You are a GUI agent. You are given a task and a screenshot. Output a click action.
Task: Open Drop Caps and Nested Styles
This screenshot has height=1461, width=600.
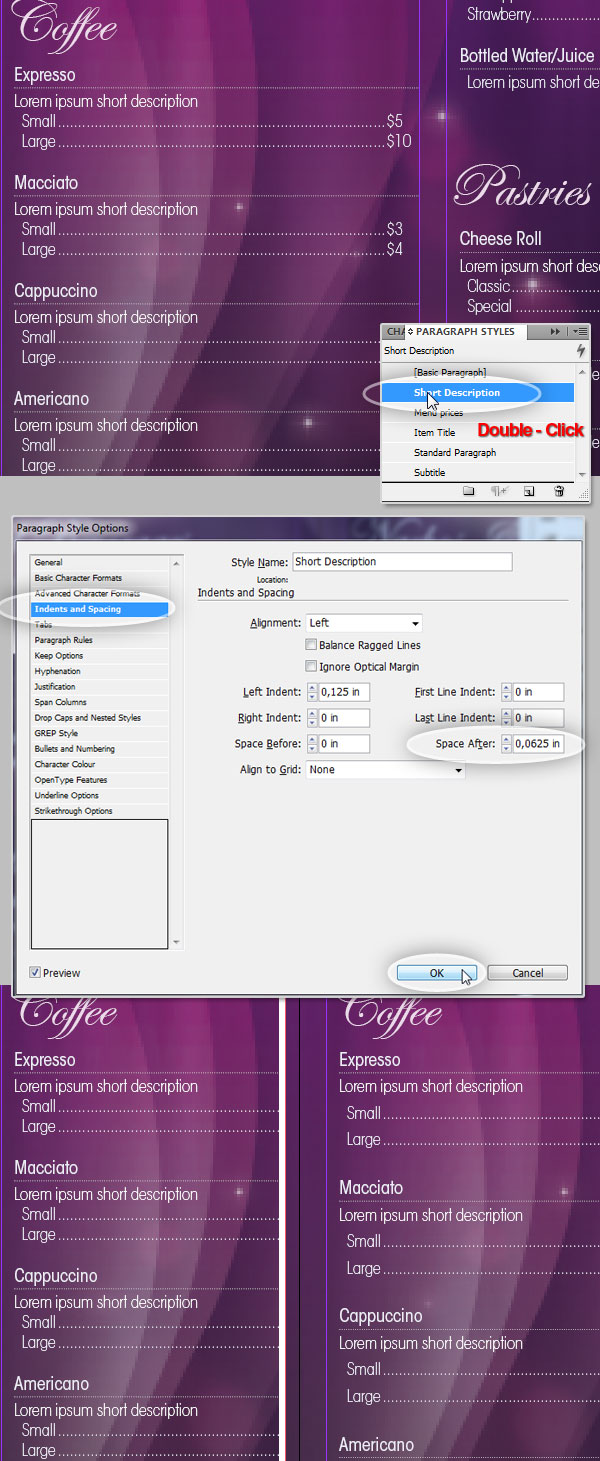pos(100,717)
